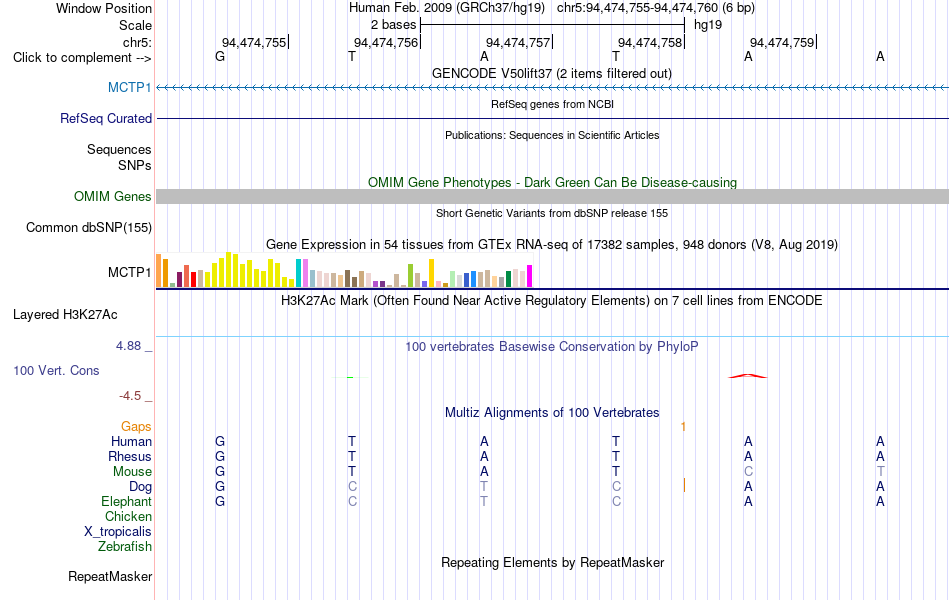This screenshot has width=950, height=600.
Task: Click the X_tropicalis species row label
Action: coord(118,532)
